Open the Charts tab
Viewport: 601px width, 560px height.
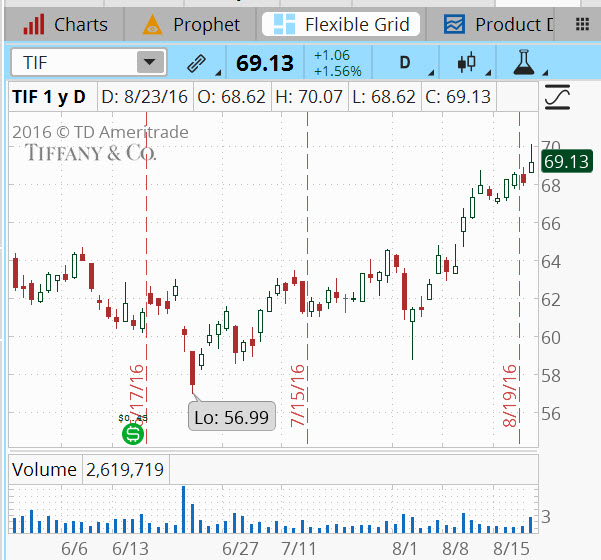(x=65, y=25)
